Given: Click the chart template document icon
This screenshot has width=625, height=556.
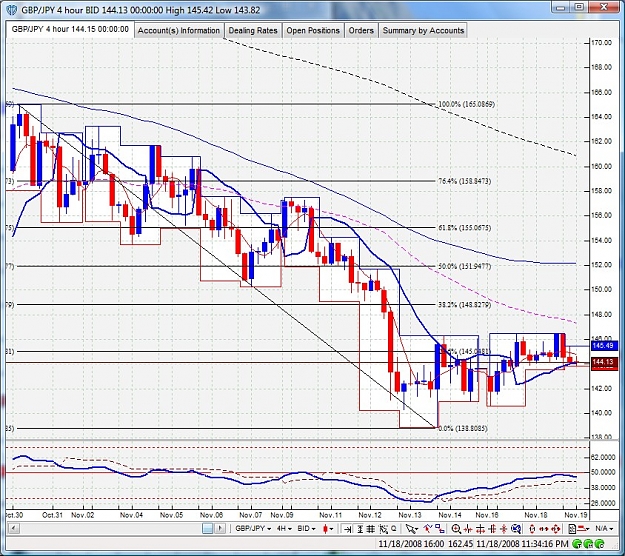Looking at the screenshot, I should [x=572, y=529].
